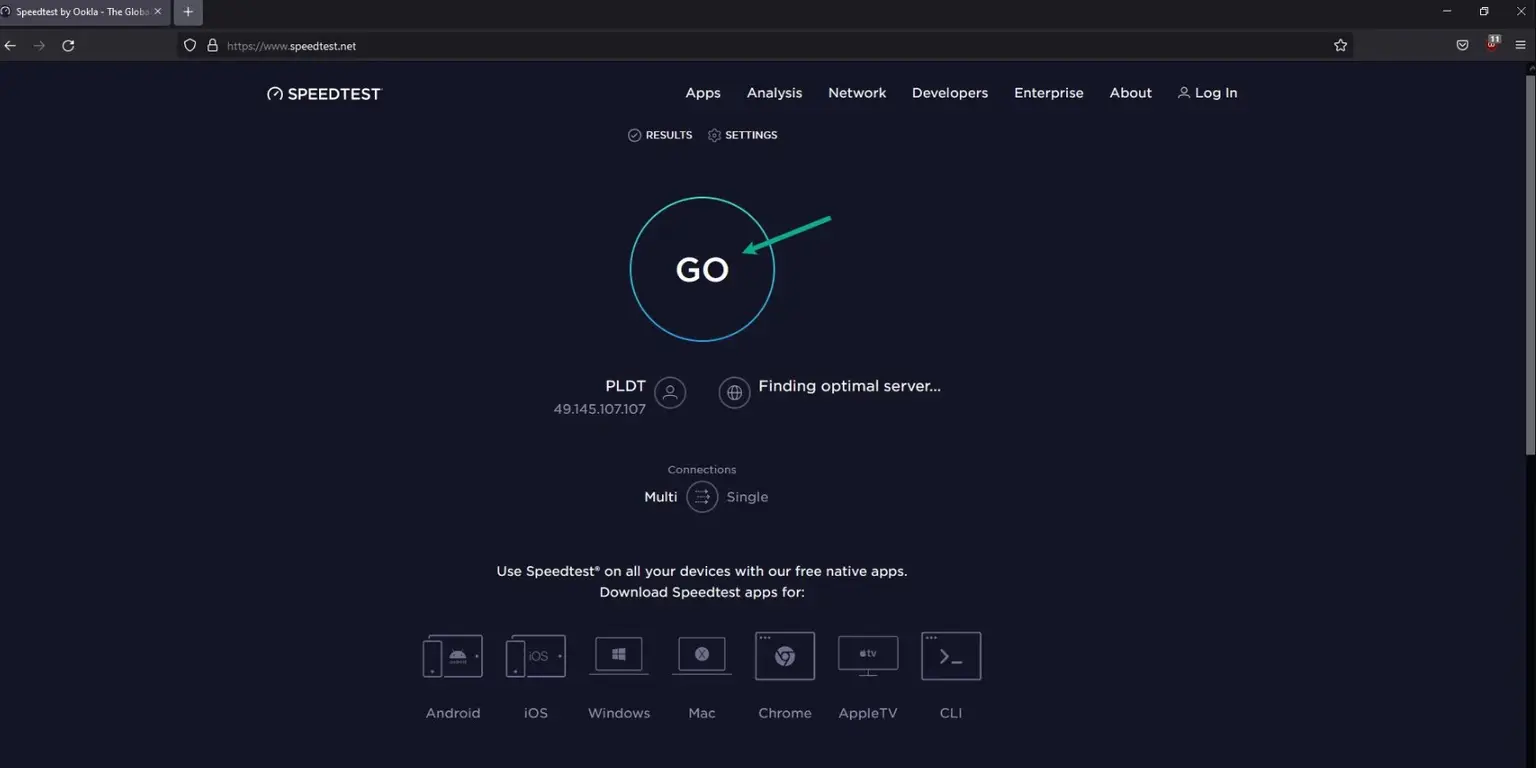Start the speed test with GO button
Image resolution: width=1536 pixels, height=768 pixels.
point(702,269)
